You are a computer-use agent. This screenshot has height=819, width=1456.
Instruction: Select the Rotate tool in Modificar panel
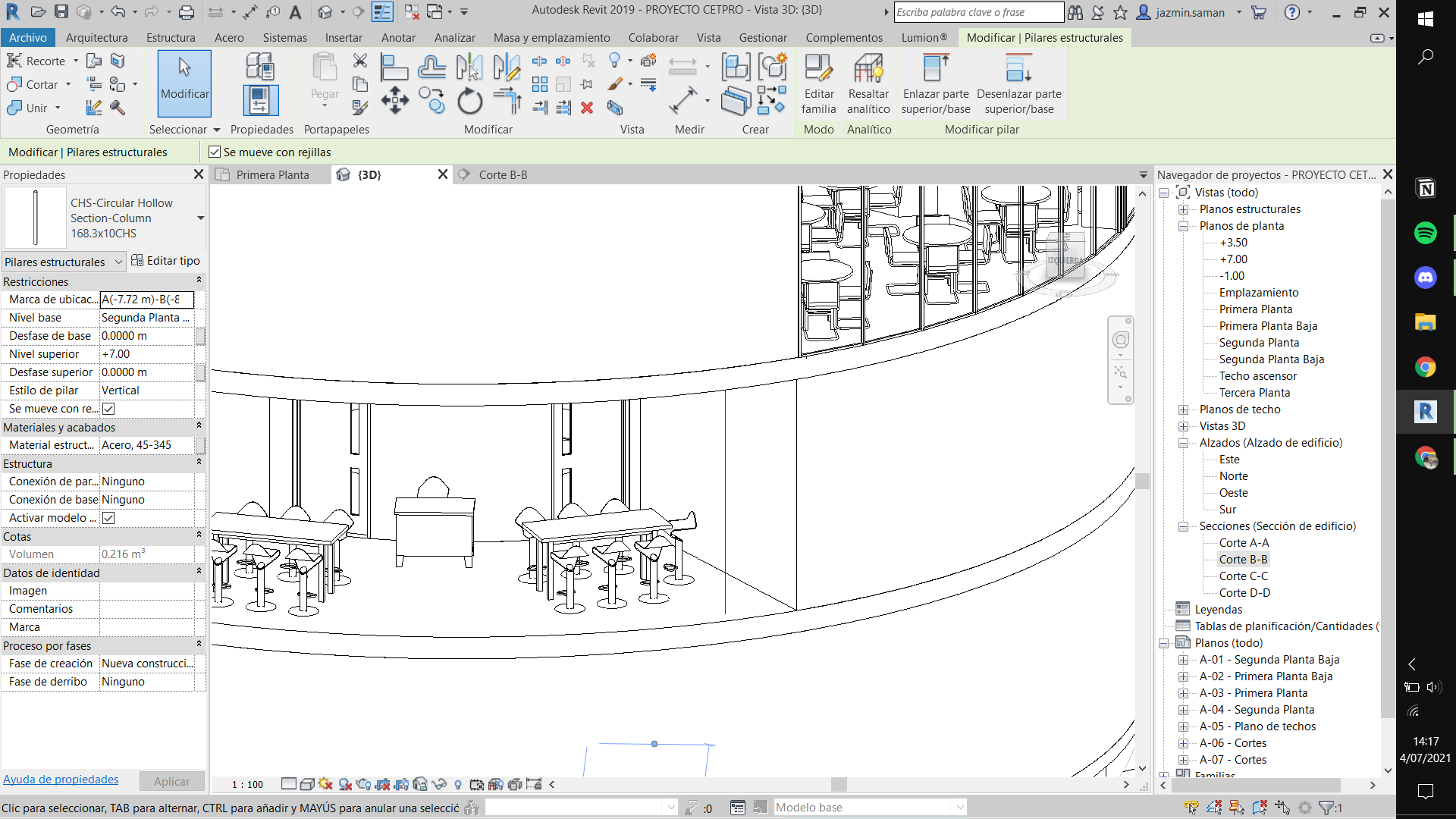point(469,101)
